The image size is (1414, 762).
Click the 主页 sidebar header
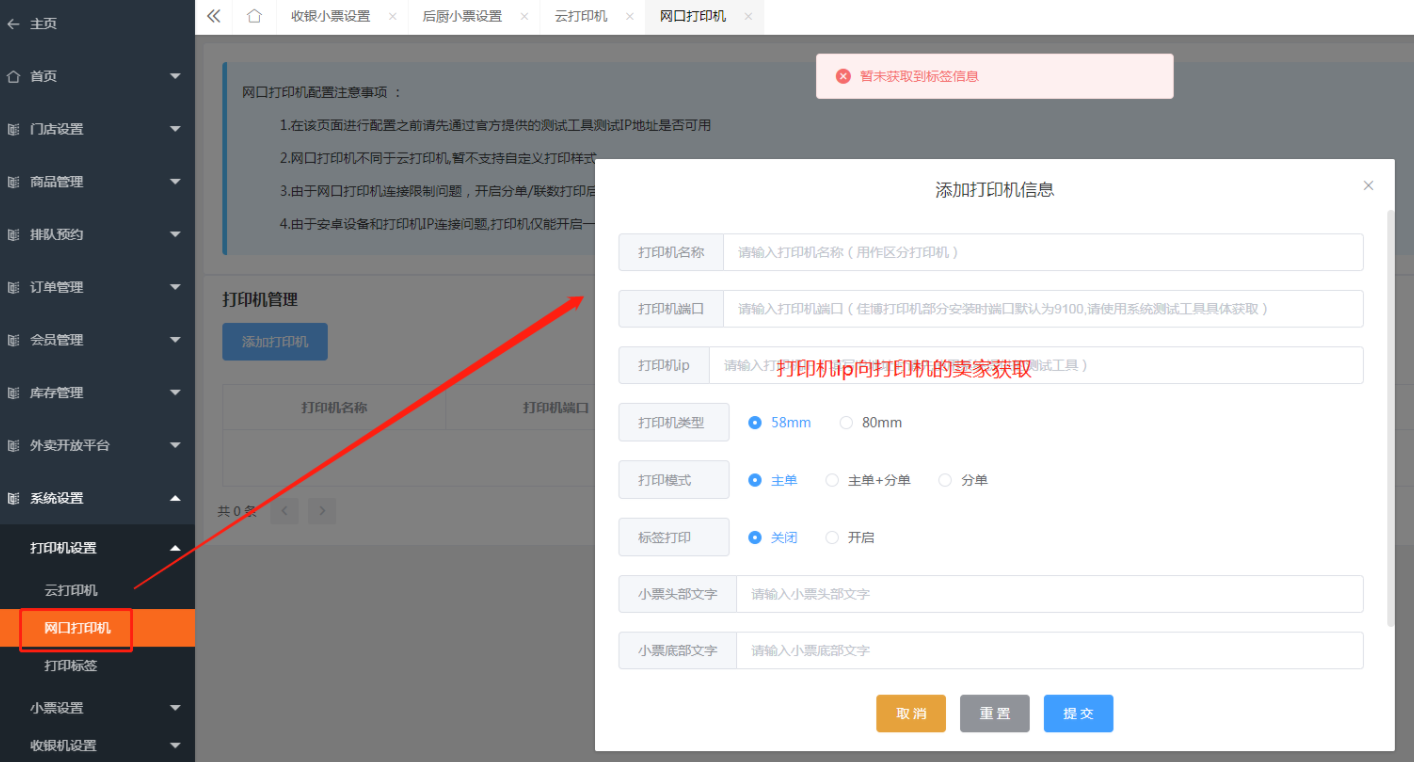(x=43, y=24)
